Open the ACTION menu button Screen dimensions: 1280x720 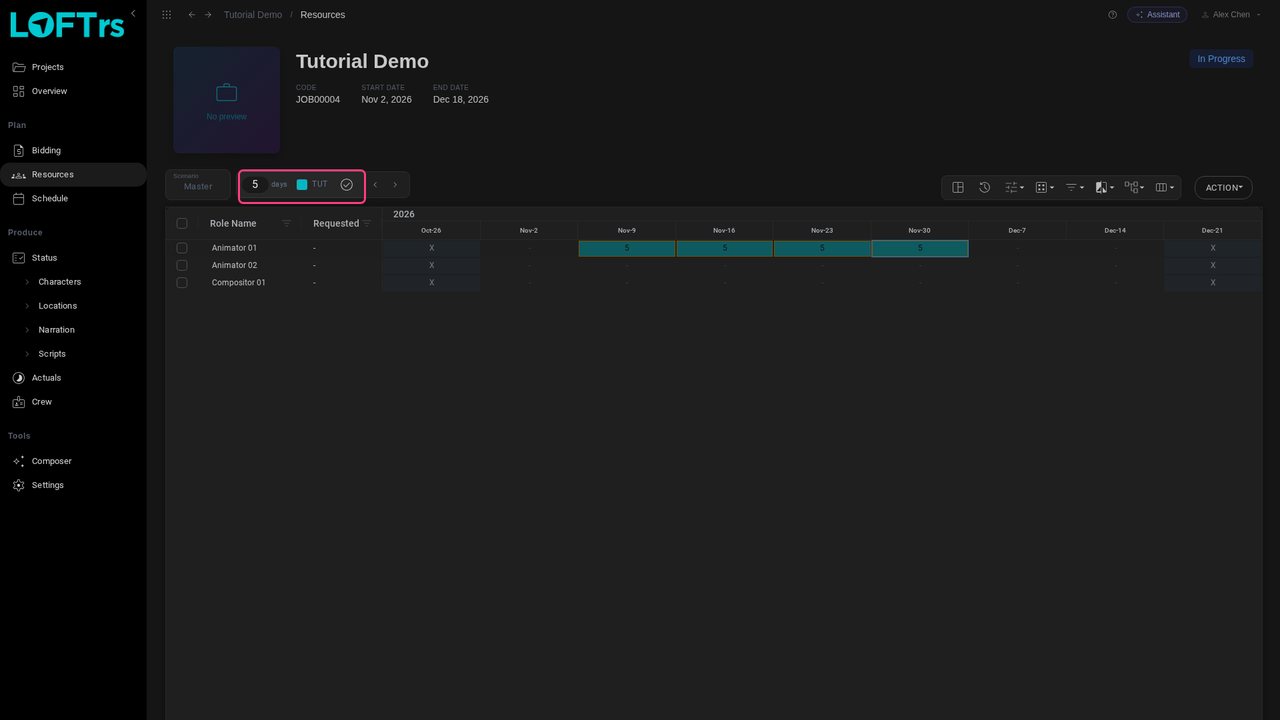[x=1223, y=187]
